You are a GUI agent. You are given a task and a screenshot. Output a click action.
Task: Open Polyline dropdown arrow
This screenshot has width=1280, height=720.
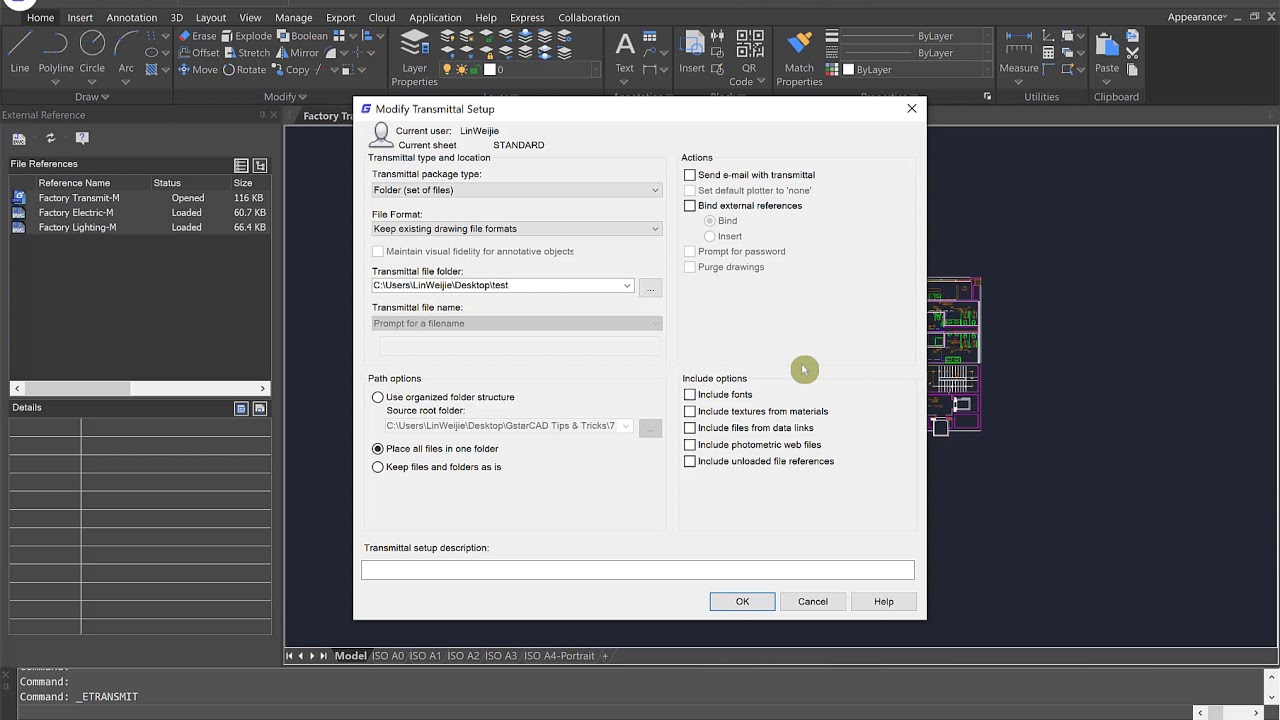coord(56,81)
